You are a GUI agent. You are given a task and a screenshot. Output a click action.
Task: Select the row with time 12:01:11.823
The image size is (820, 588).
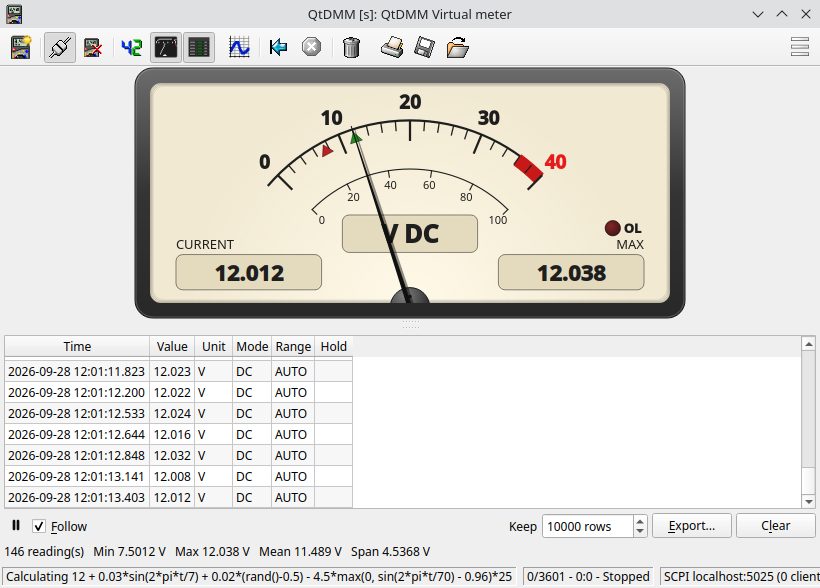point(178,371)
